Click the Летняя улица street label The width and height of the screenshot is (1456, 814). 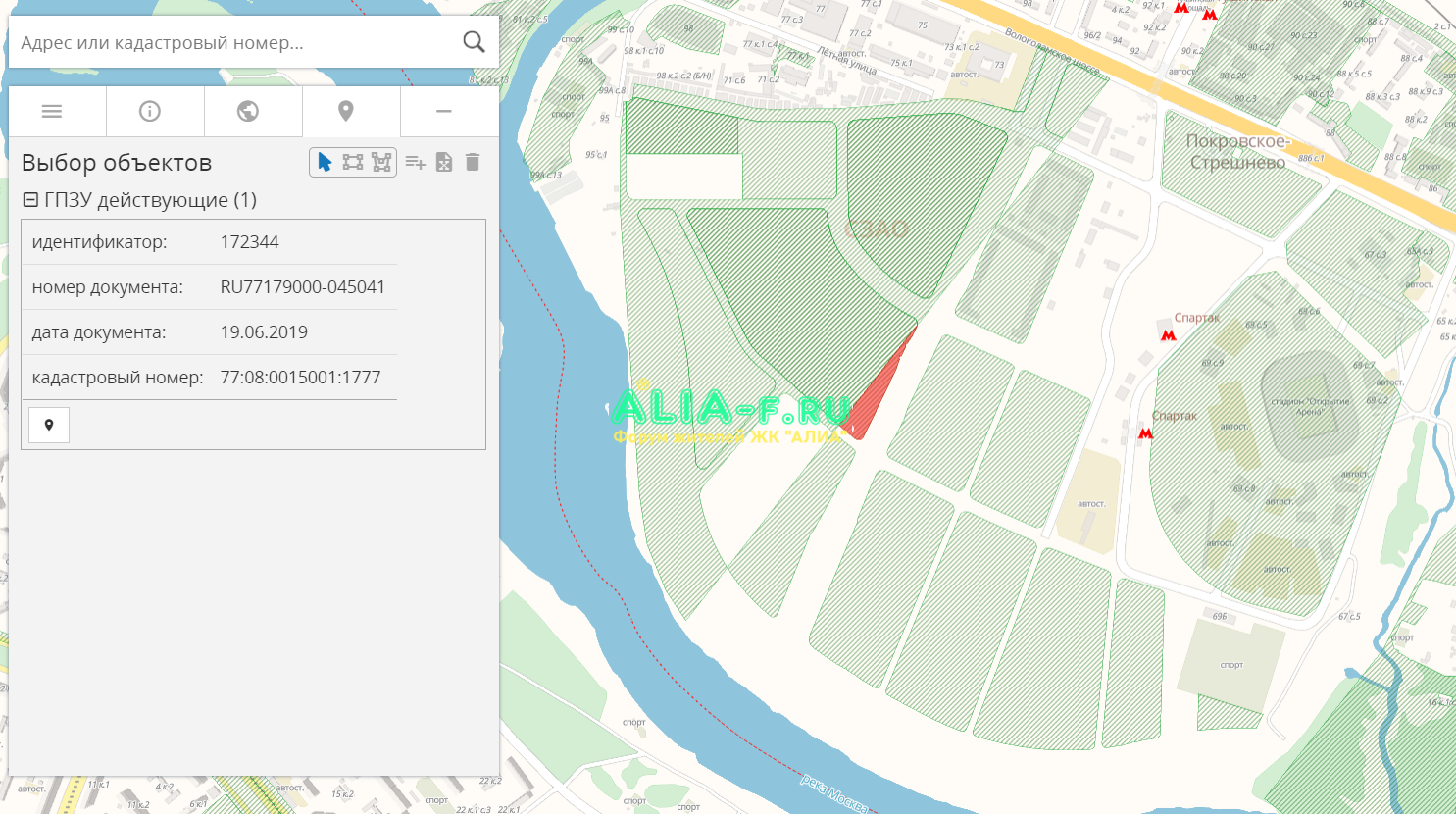pos(846,60)
